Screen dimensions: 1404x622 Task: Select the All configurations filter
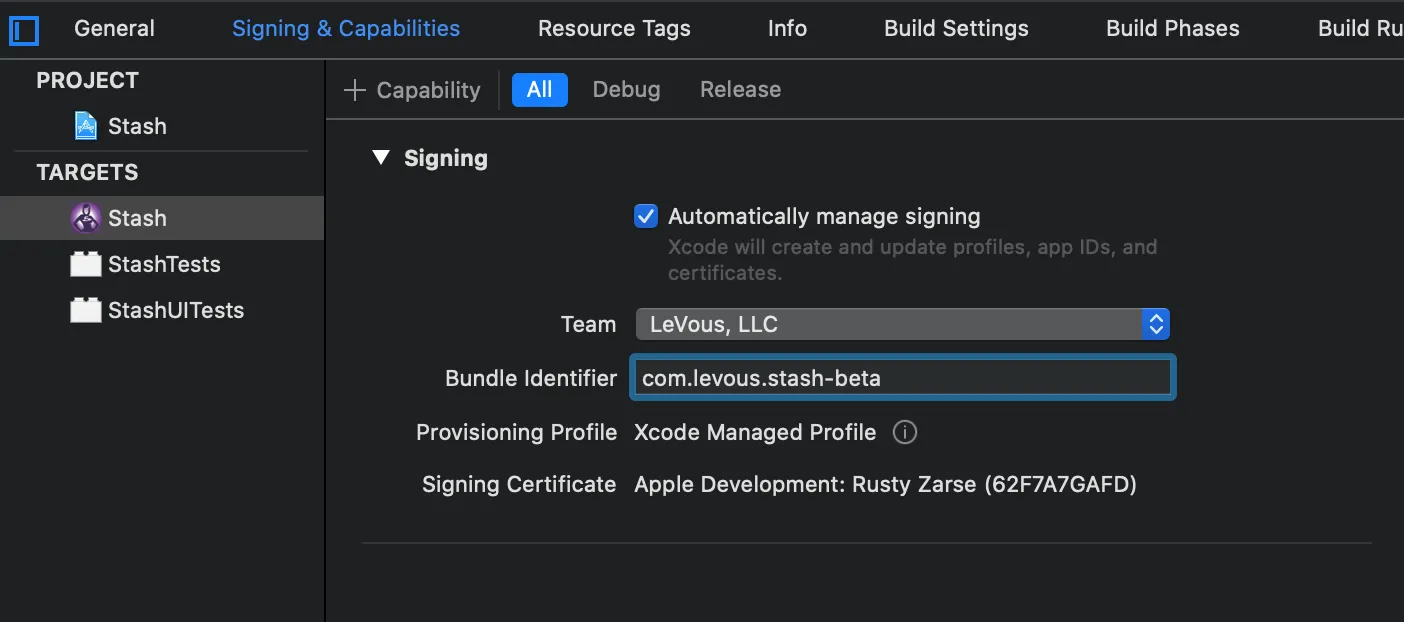pos(539,90)
